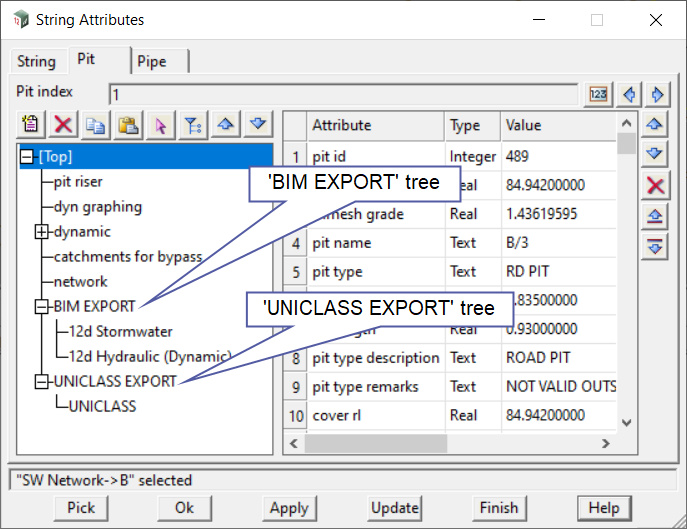Image resolution: width=687 pixels, height=529 pixels.
Task: Click the copy icon in tree toolbar
Action: point(96,124)
